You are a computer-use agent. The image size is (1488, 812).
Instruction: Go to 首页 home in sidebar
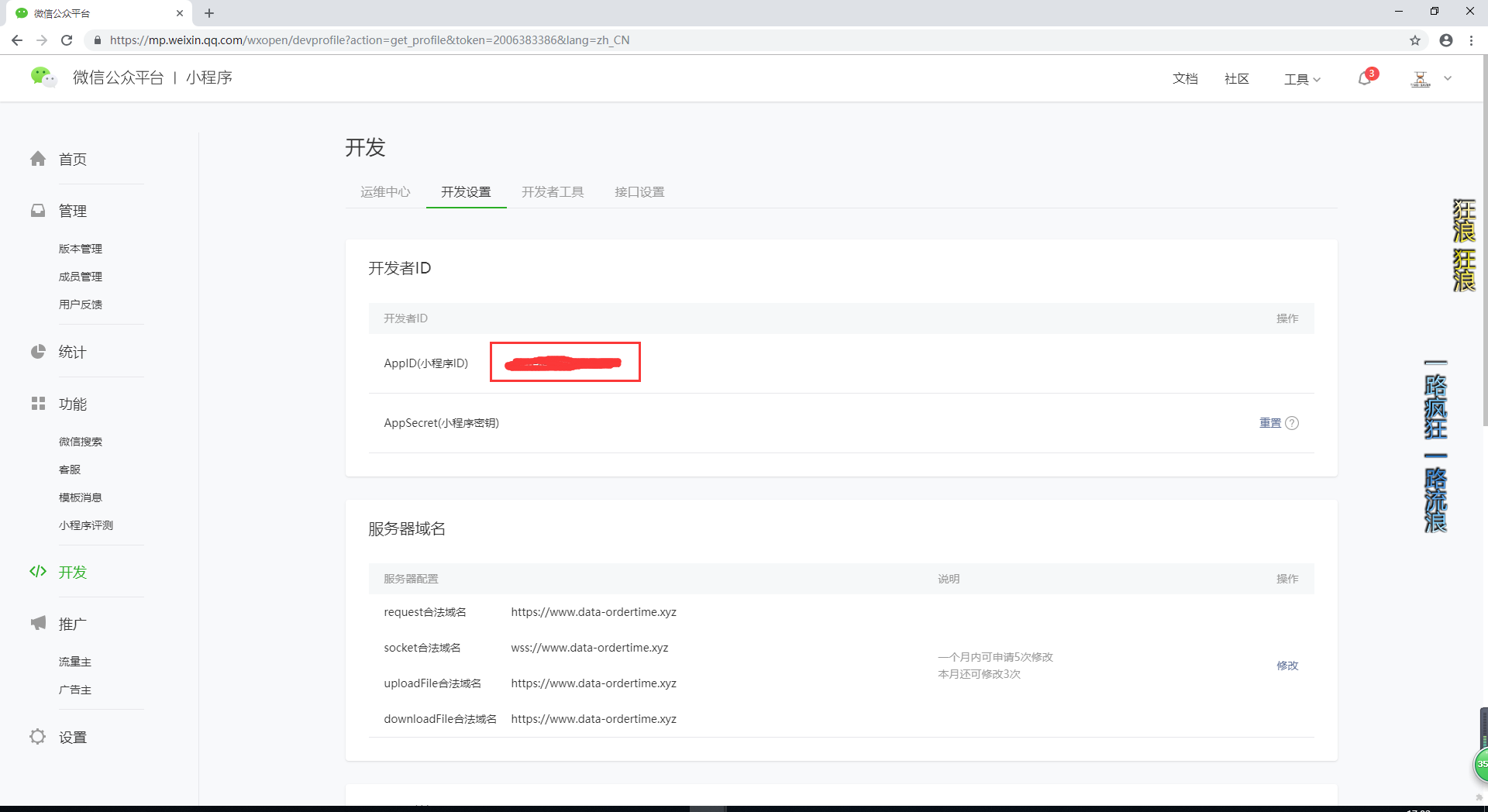(73, 159)
